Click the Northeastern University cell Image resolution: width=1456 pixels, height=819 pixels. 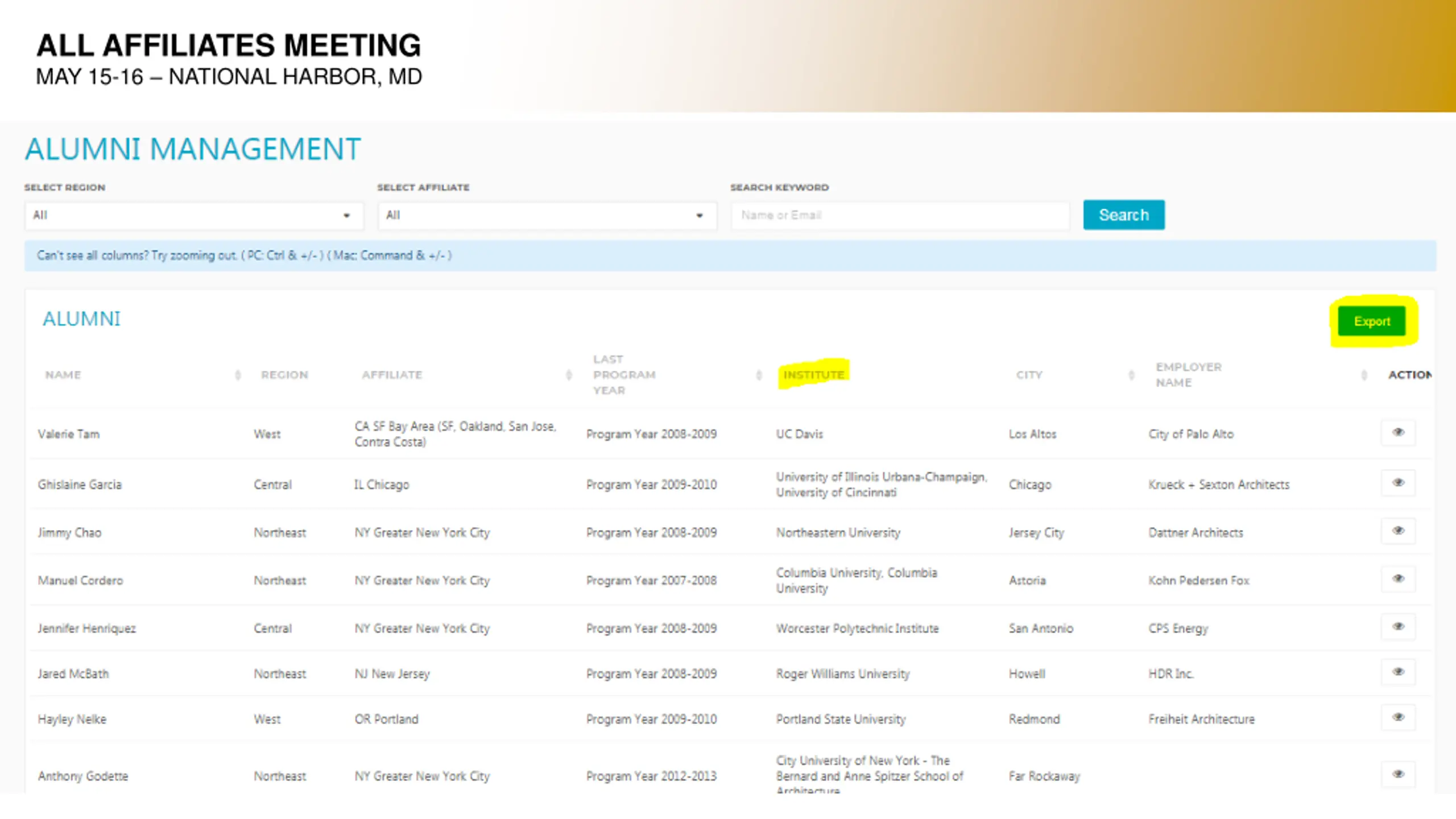[x=838, y=533]
